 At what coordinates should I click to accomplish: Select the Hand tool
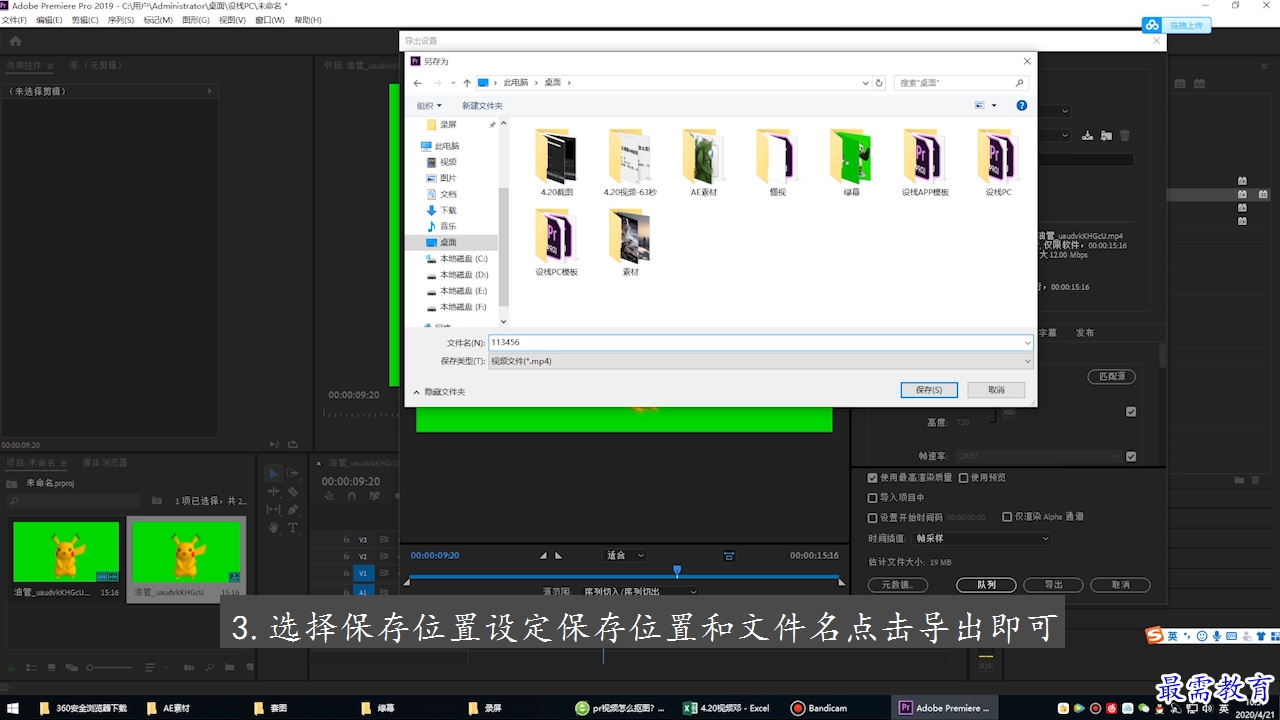273,528
